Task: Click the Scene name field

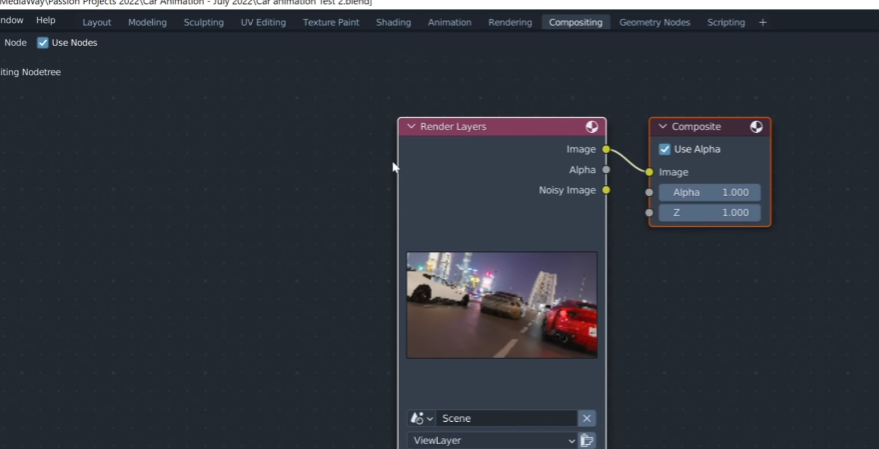Action: (506, 418)
